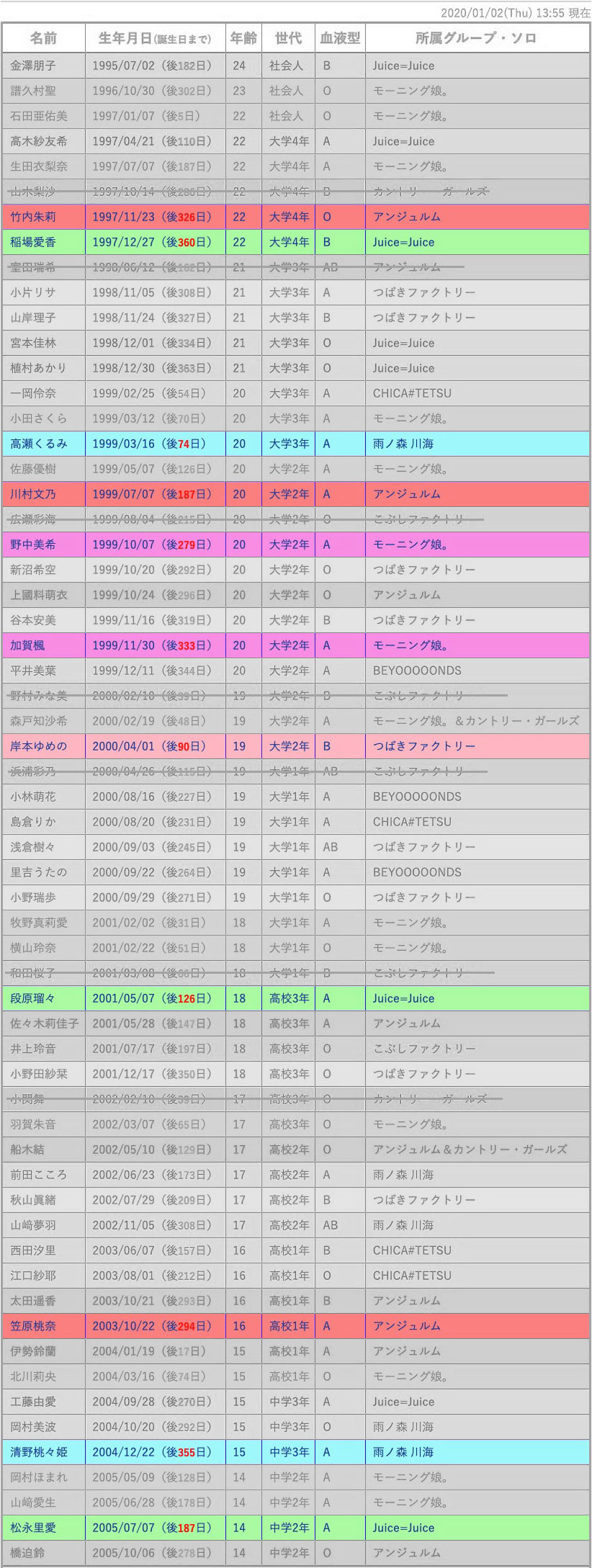Select the 世代 column header
The width and height of the screenshot is (592, 1568).
tap(288, 39)
